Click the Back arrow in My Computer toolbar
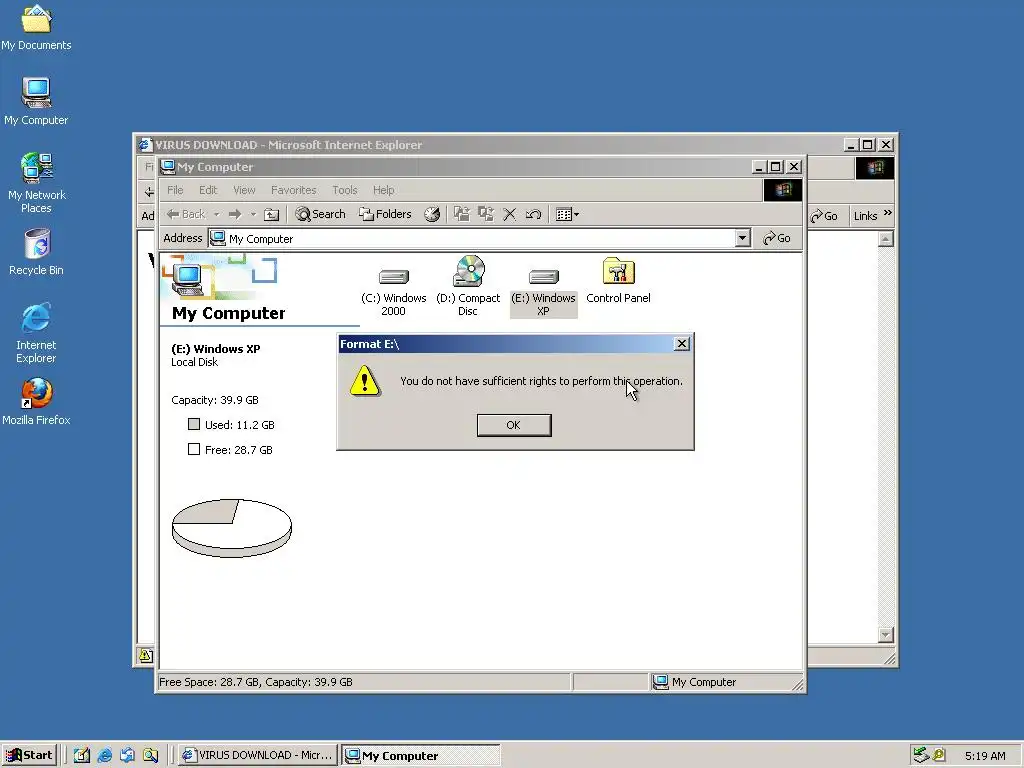This screenshot has width=1024, height=768. (x=185, y=214)
